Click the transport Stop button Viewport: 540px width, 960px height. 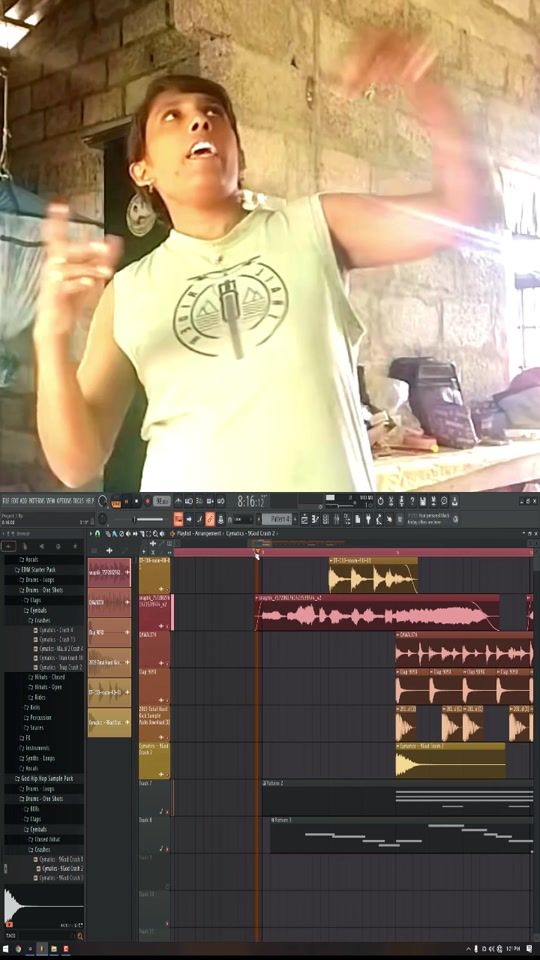(x=137, y=501)
